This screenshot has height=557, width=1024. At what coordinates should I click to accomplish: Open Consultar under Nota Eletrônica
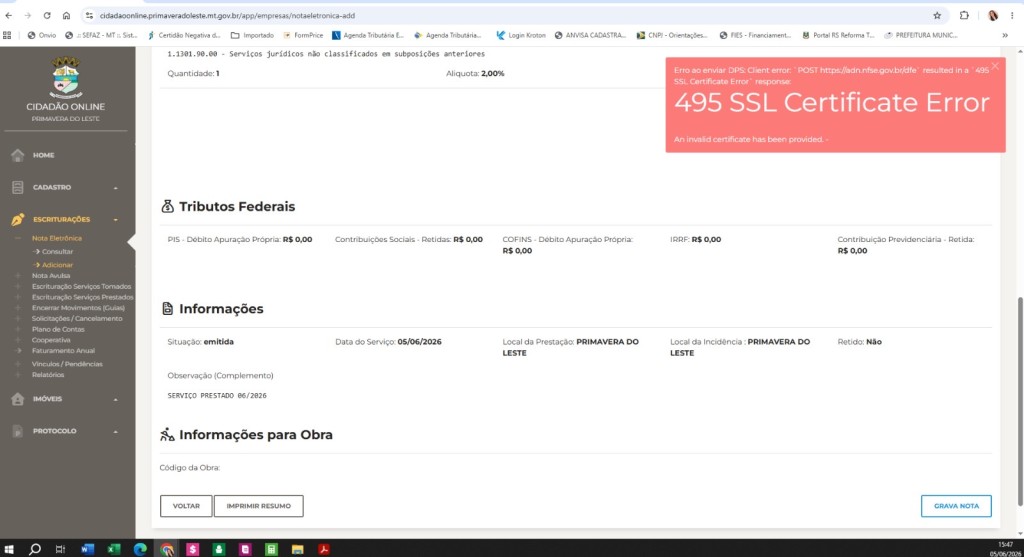point(57,251)
